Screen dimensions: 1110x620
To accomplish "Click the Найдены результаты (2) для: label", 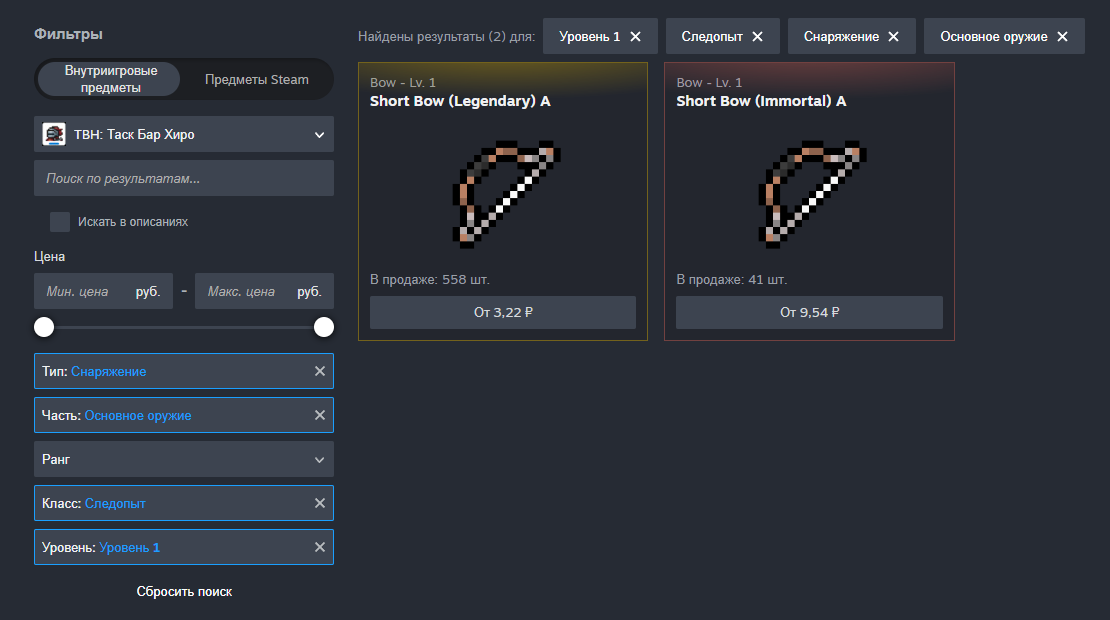I will point(446,37).
